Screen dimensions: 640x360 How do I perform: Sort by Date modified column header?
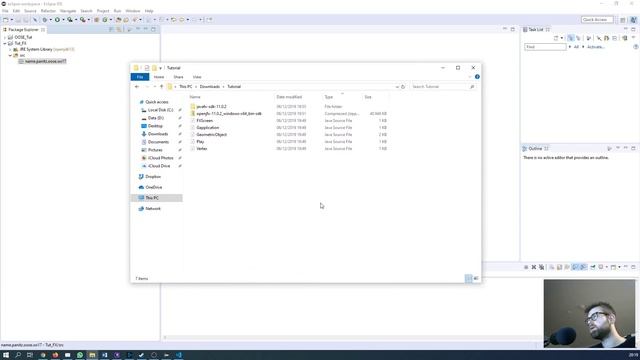(x=289, y=97)
